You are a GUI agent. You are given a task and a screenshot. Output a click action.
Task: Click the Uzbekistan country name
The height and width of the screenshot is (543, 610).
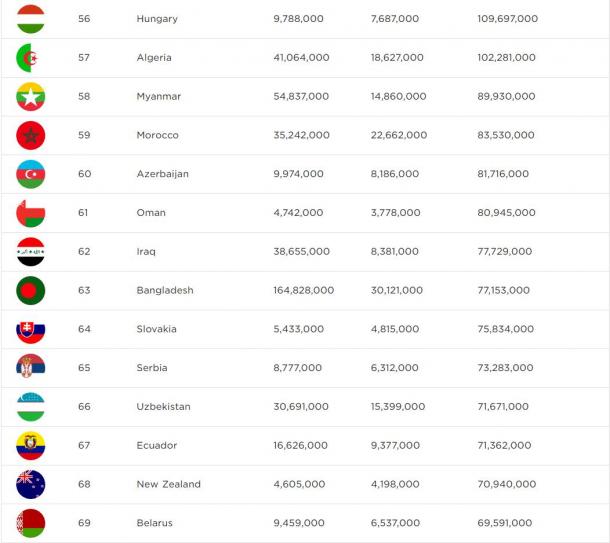[164, 406]
